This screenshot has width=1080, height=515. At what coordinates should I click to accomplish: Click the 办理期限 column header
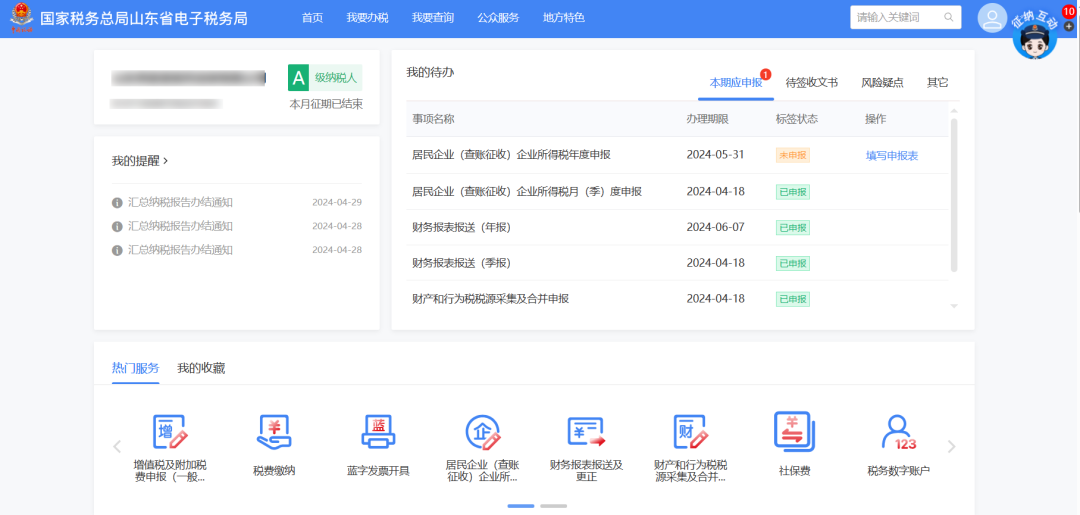[x=707, y=119]
